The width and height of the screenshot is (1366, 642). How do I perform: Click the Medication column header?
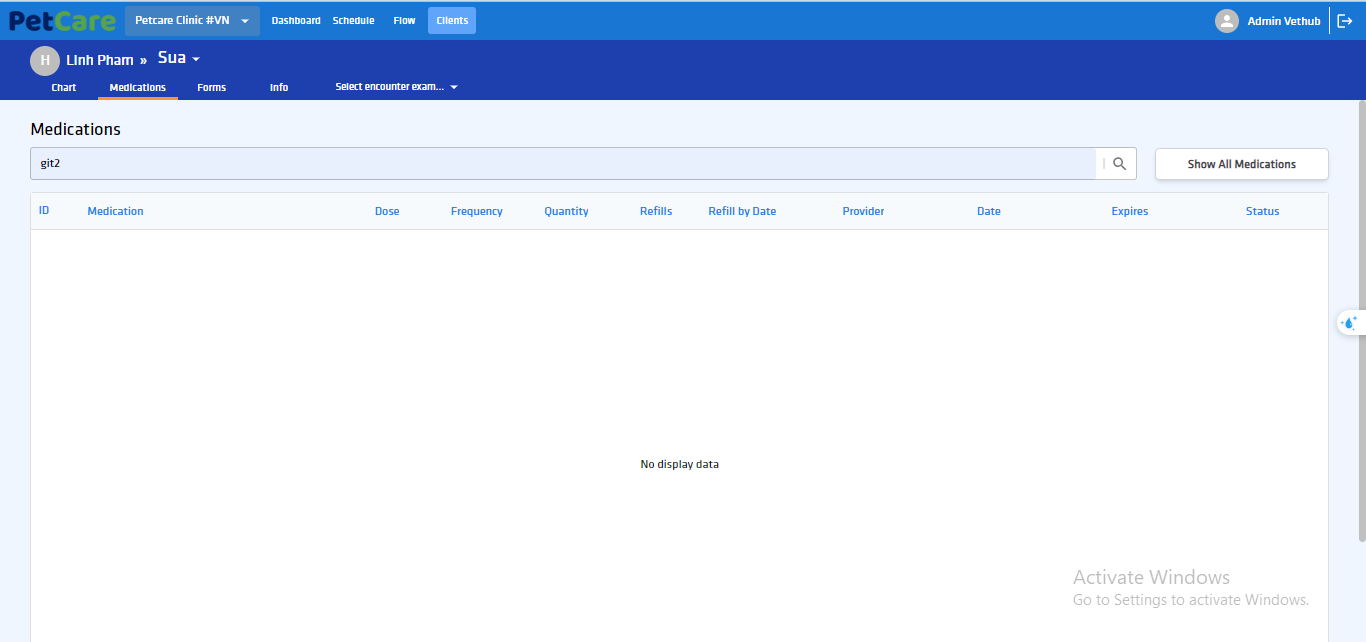coord(116,211)
